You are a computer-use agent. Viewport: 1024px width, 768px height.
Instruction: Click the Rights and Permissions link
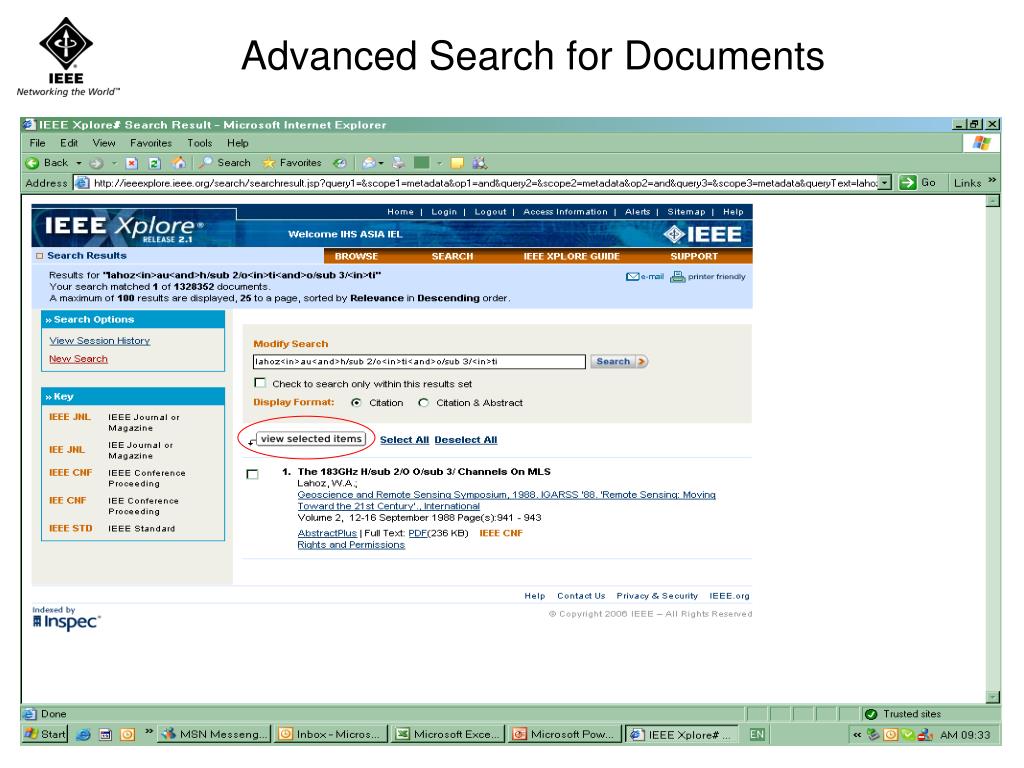[x=351, y=545]
